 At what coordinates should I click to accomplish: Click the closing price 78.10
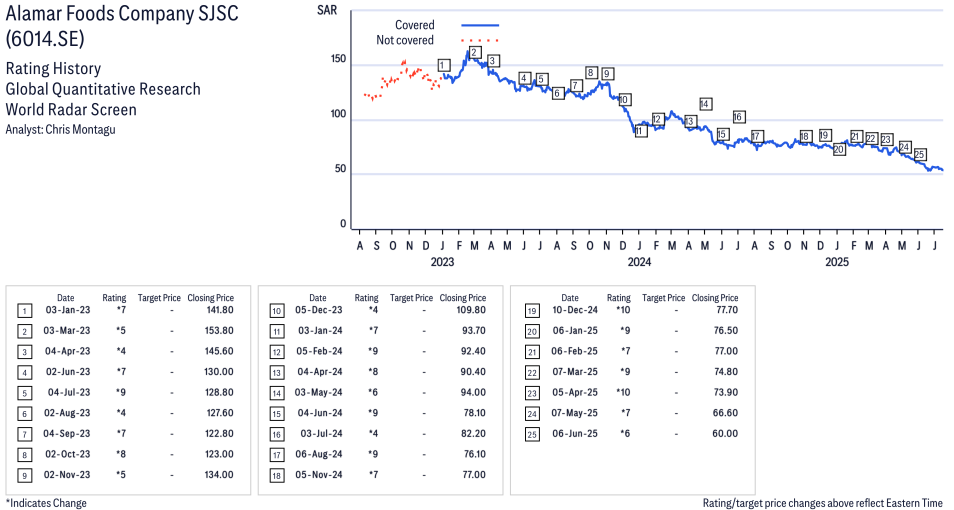coord(475,413)
